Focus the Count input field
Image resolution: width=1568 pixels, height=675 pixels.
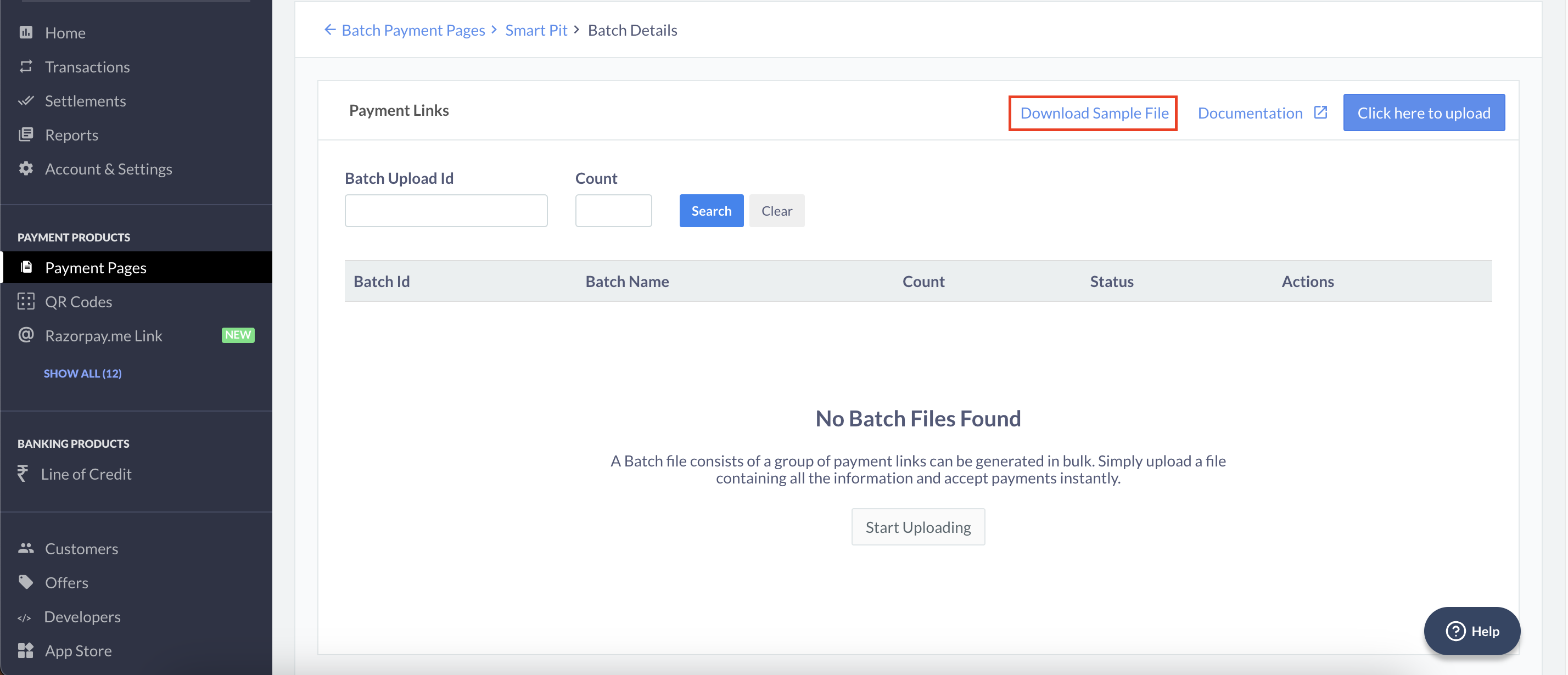pos(613,211)
